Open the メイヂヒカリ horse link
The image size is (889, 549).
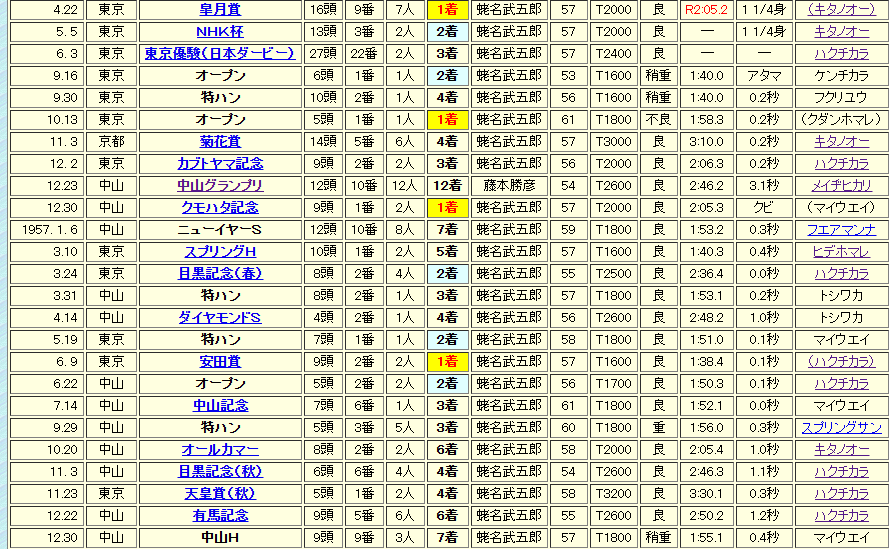[841, 186]
